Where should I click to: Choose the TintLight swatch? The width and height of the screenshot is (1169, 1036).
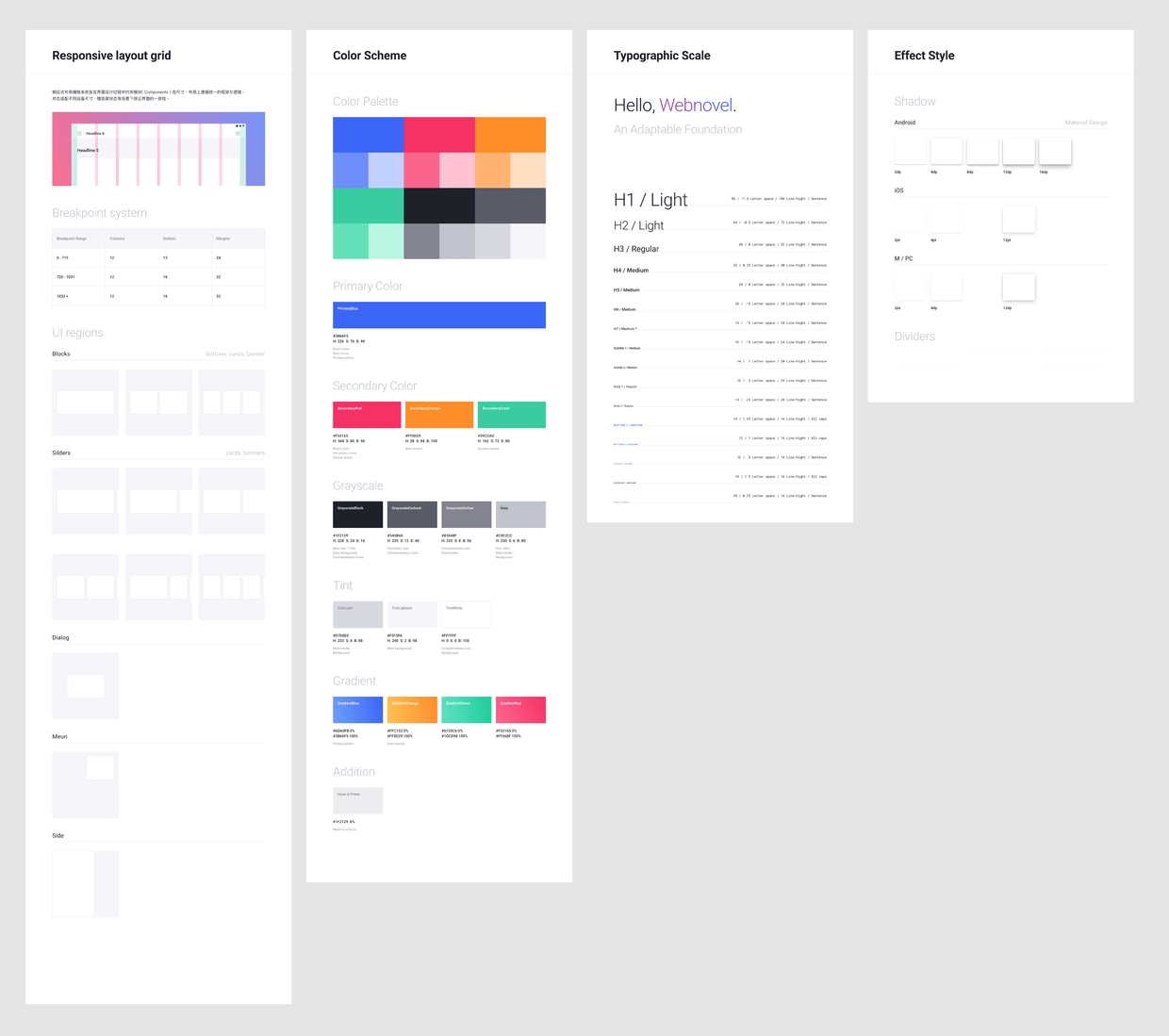(358, 615)
